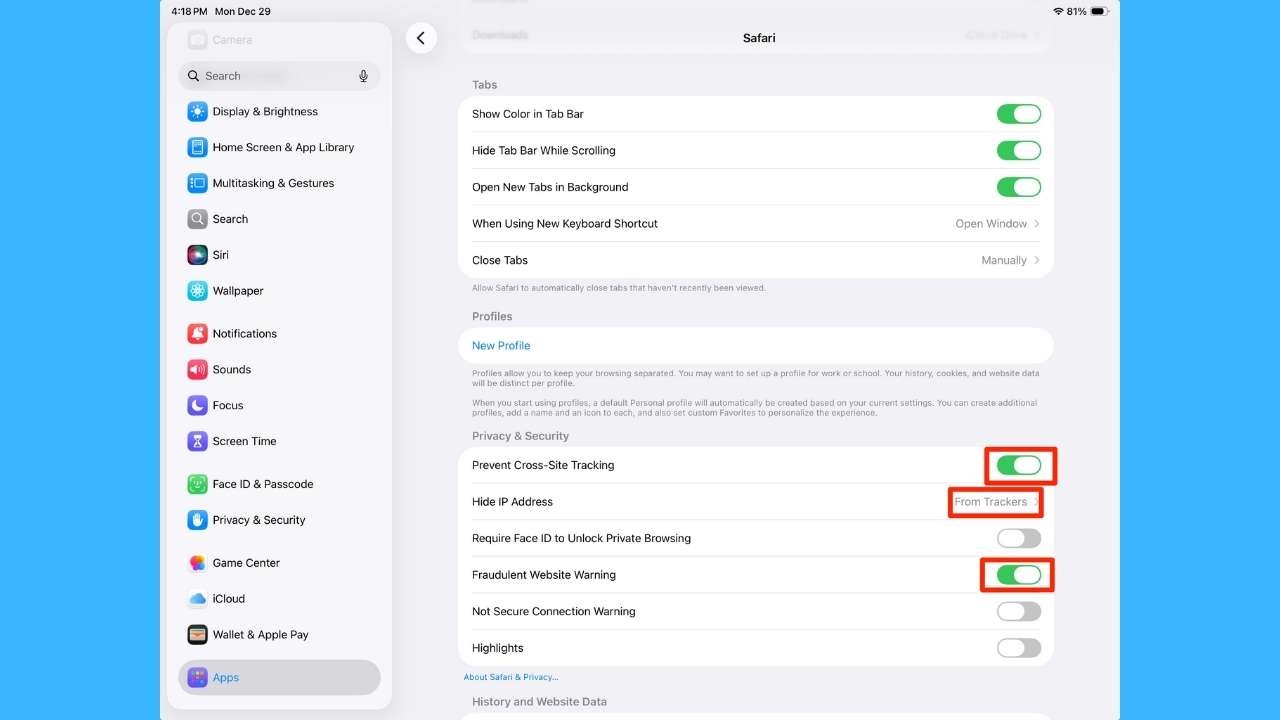
Task: Click the Multitasking & Gestures icon
Action: [197, 184]
